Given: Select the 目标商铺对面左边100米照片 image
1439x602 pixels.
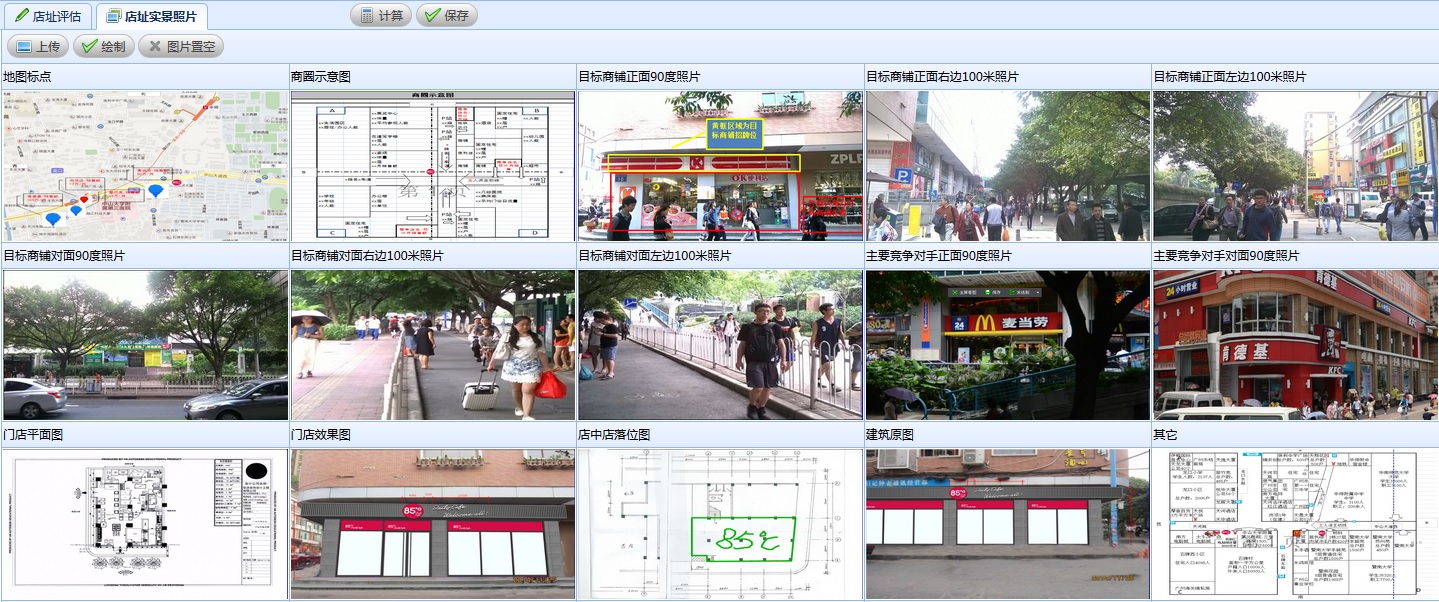Looking at the screenshot, I should tap(720, 345).
